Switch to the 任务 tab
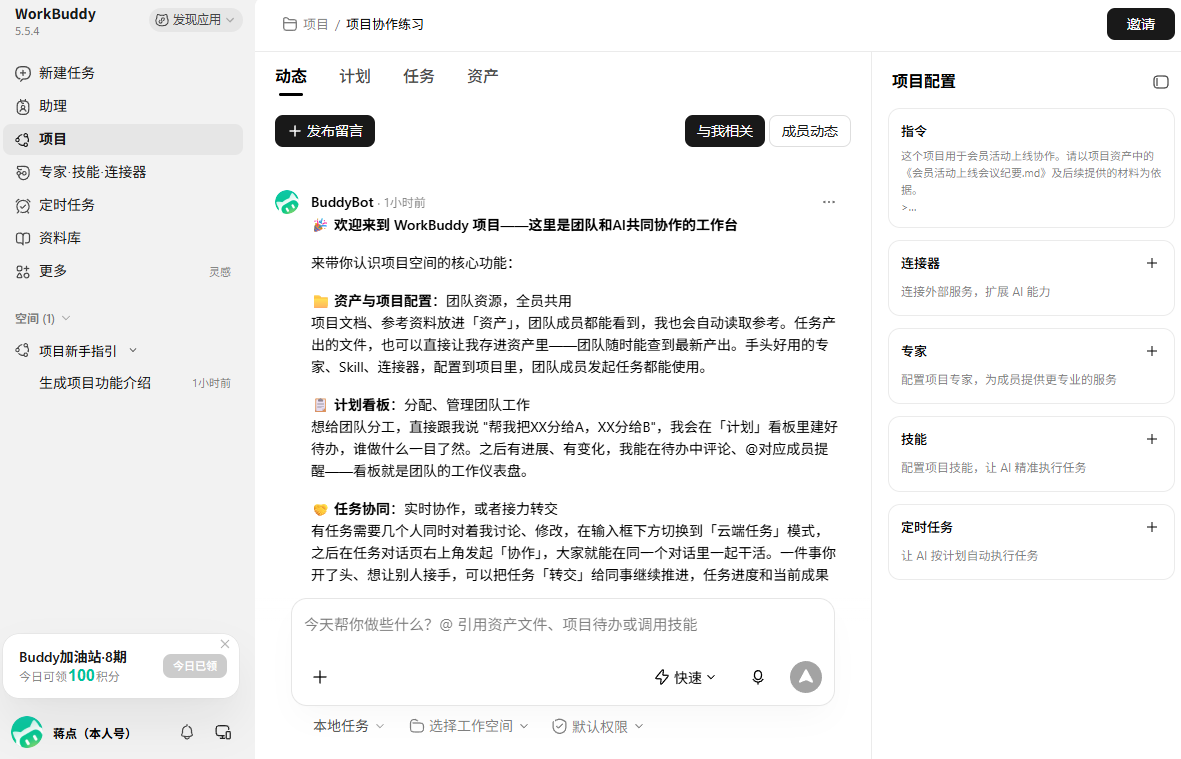Image resolution: width=1181 pixels, height=759 pixels. pos(419,76)
